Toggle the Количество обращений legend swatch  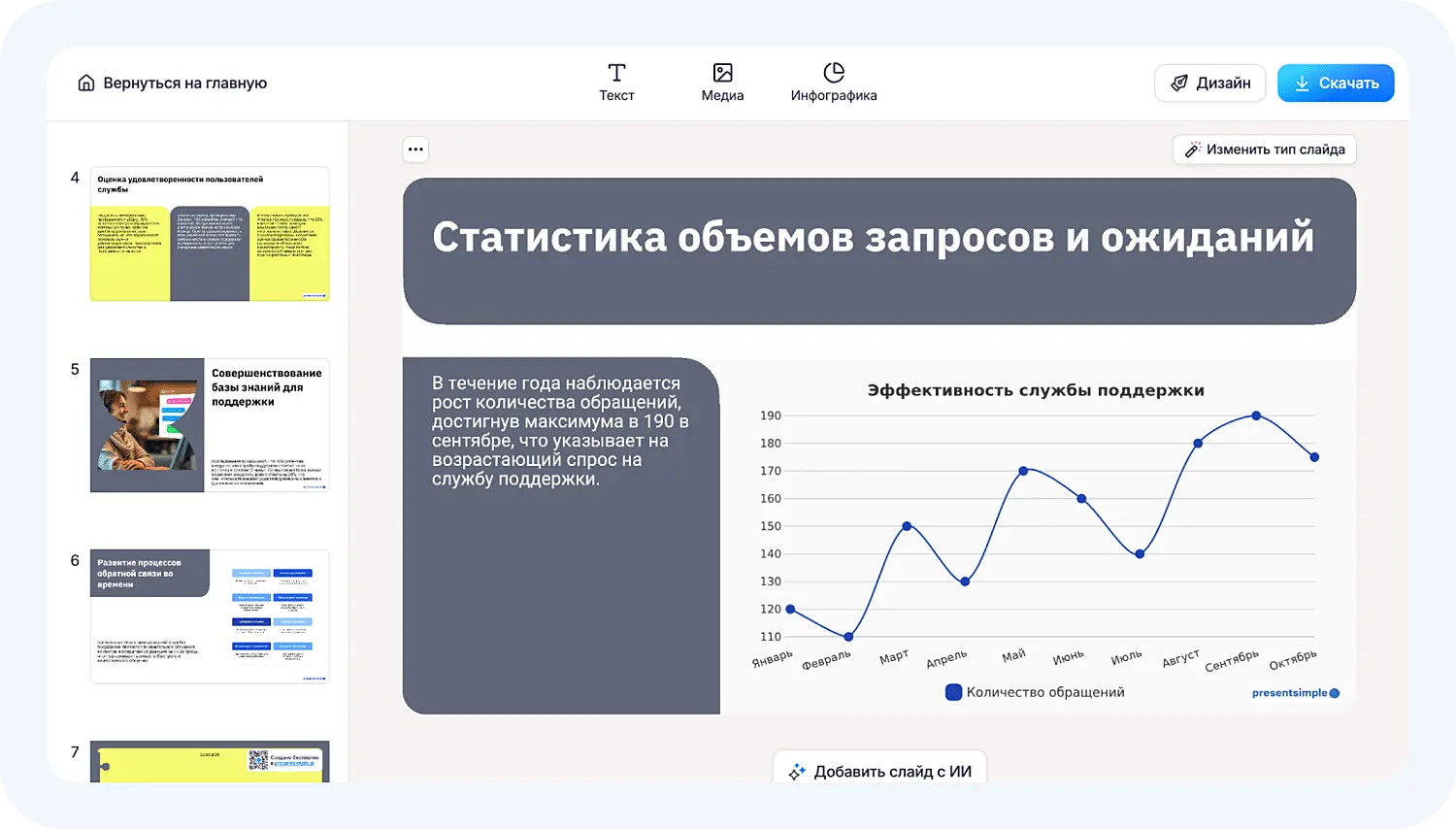(953, 692)
